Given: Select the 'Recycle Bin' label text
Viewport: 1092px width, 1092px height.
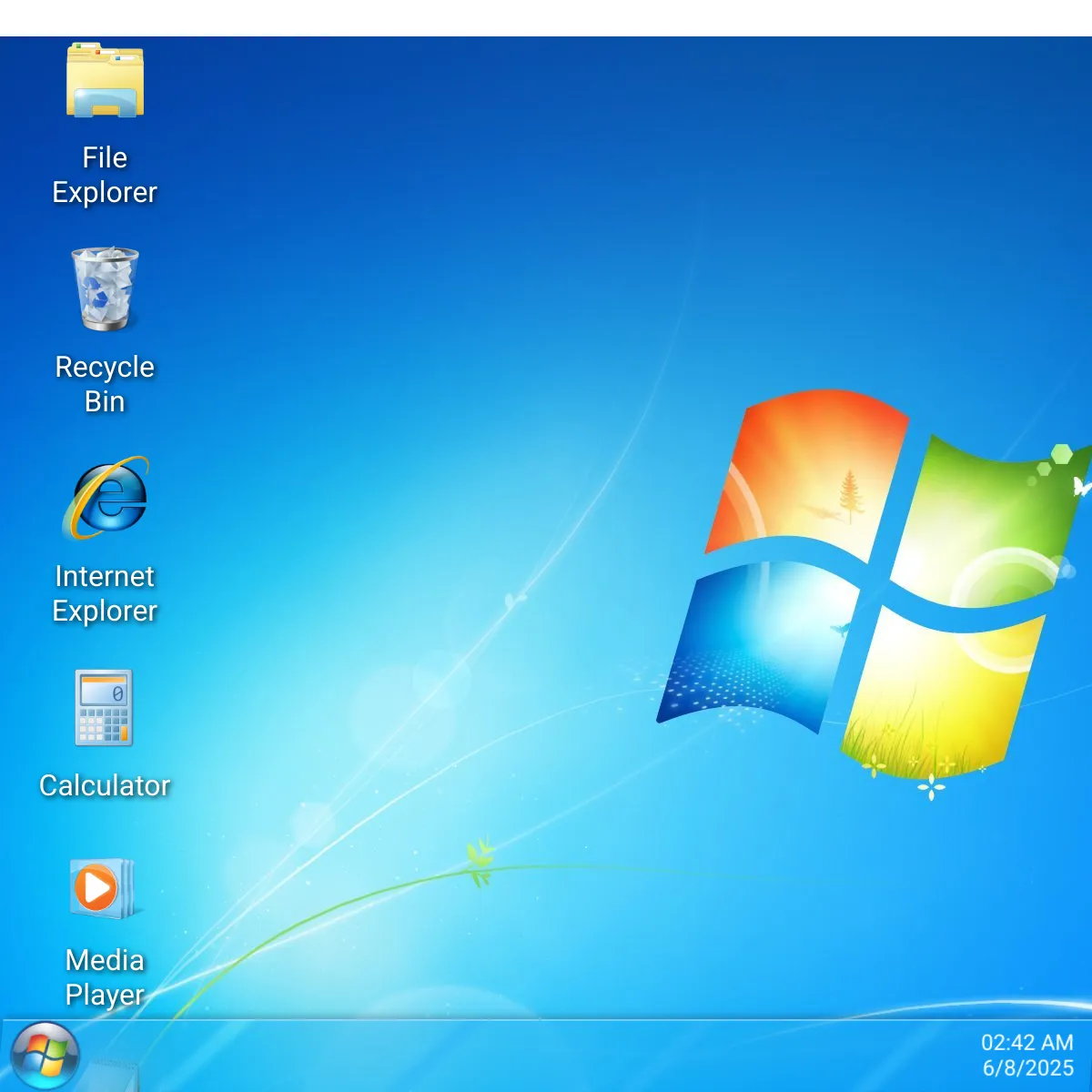Looking at the screenshot, I should (104, 384).
